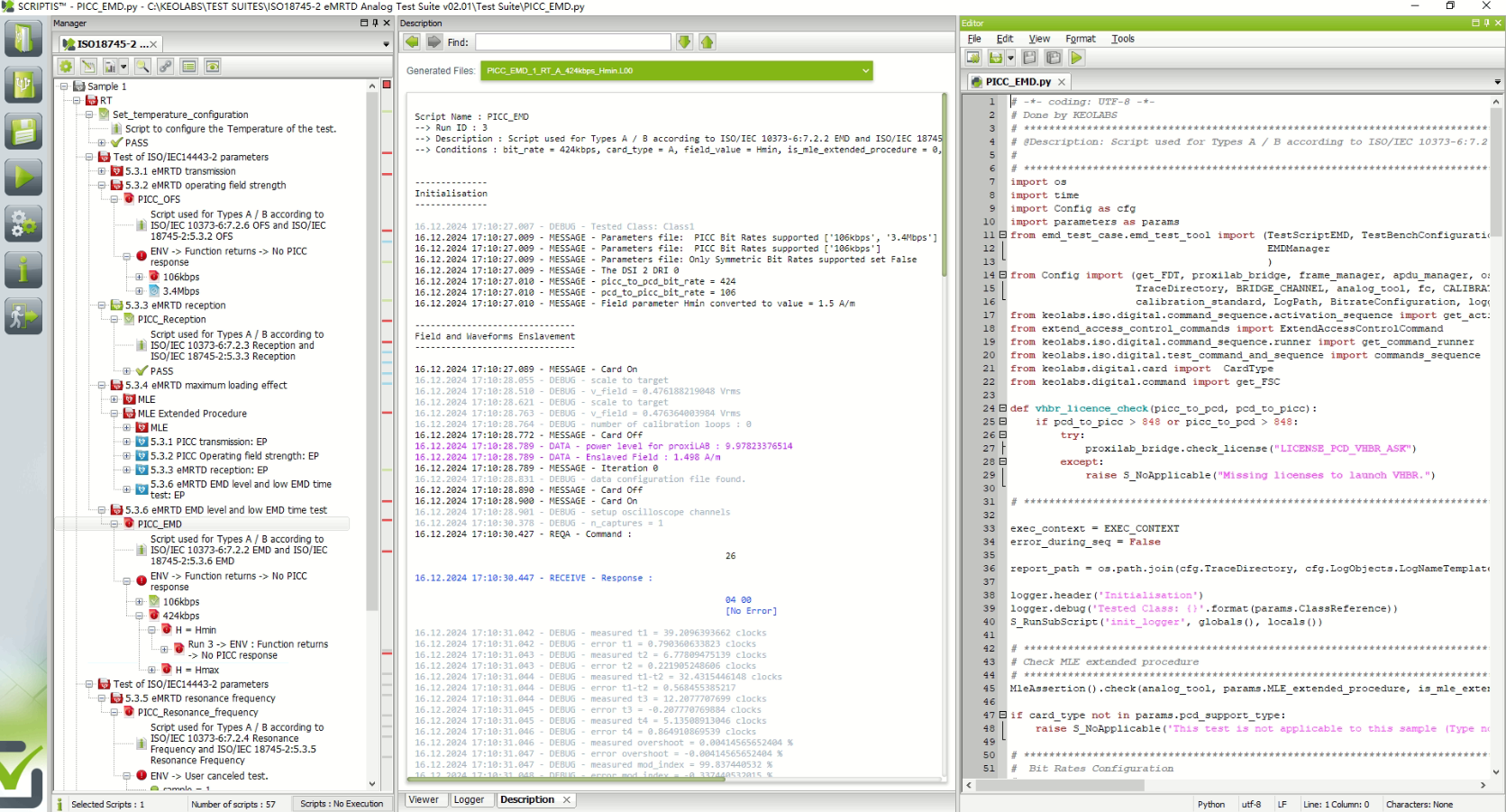Click the floppy disk save icon in sidebar
Viewport: 1506px width, 812px height.
[x=23, y=132]
